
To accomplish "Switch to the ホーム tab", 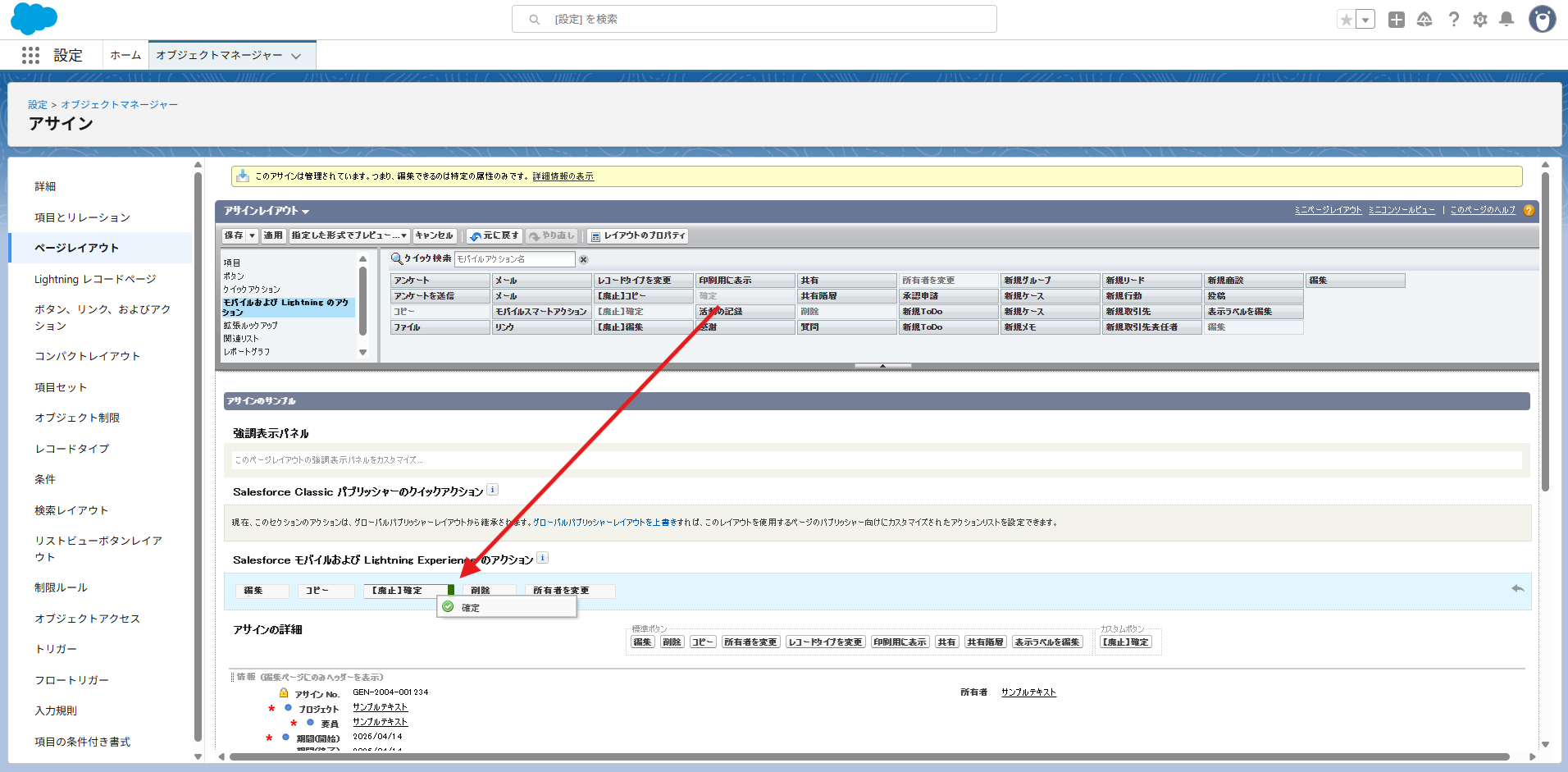I will point(125,55).
